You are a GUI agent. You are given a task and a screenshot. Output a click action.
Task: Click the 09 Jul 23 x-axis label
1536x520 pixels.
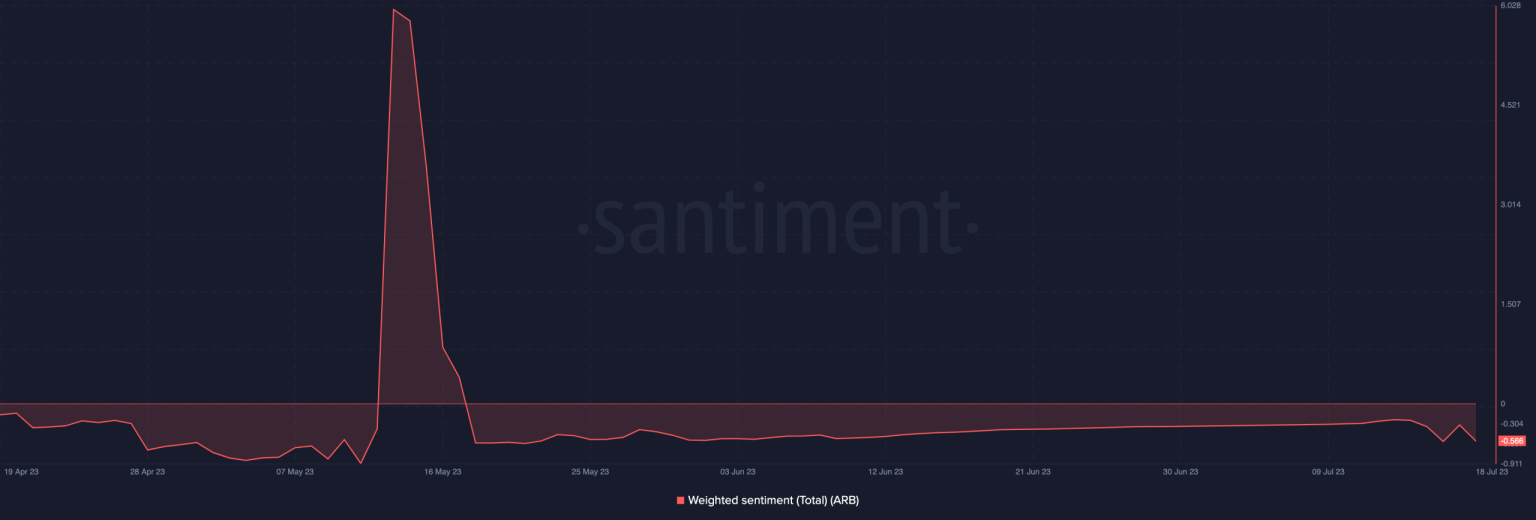[x=1328, y=471]
